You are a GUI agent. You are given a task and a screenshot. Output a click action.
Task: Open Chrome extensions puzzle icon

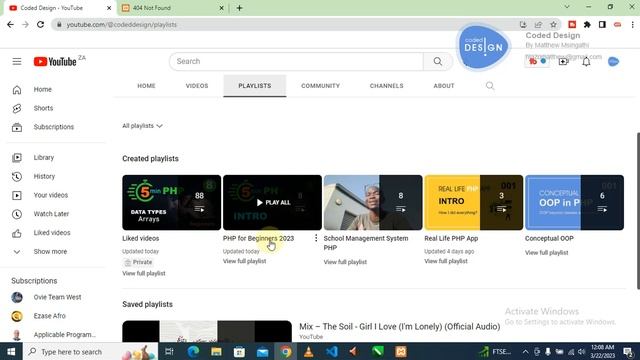pos(587,24)
